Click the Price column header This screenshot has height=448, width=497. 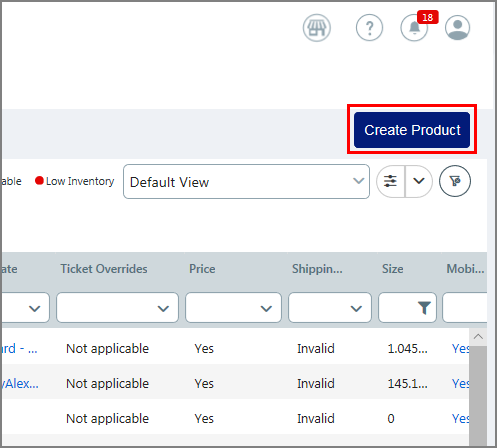click(202, 269)
